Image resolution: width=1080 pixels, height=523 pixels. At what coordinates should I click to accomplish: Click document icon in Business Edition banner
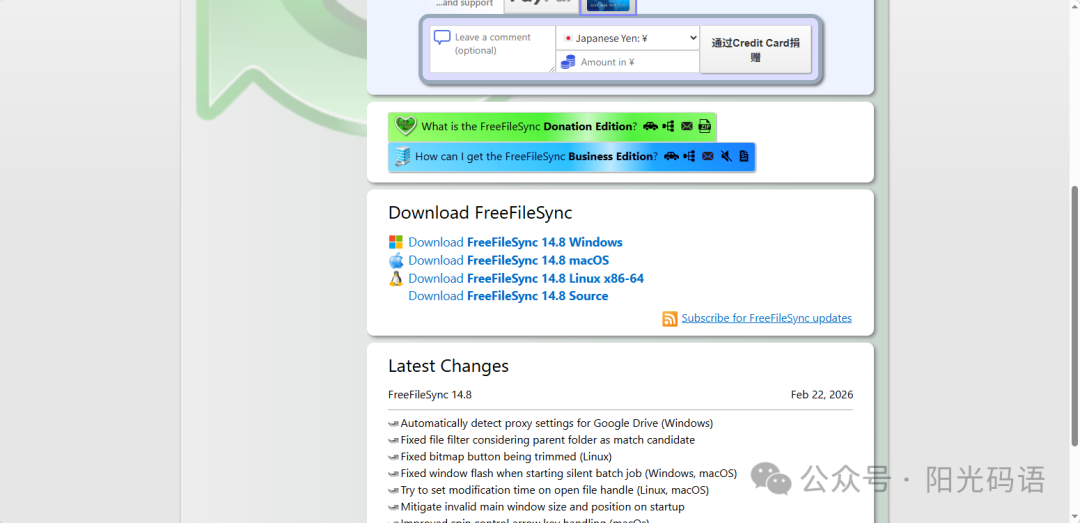tap(744, 156)
